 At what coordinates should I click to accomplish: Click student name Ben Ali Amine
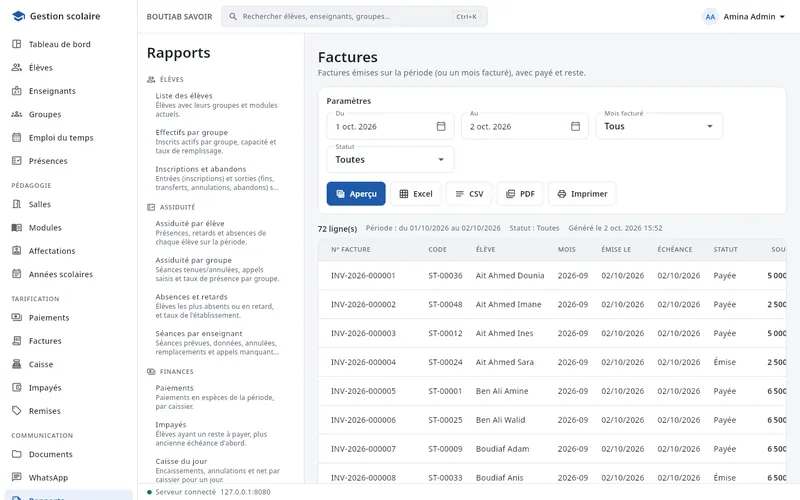(502, 391)
